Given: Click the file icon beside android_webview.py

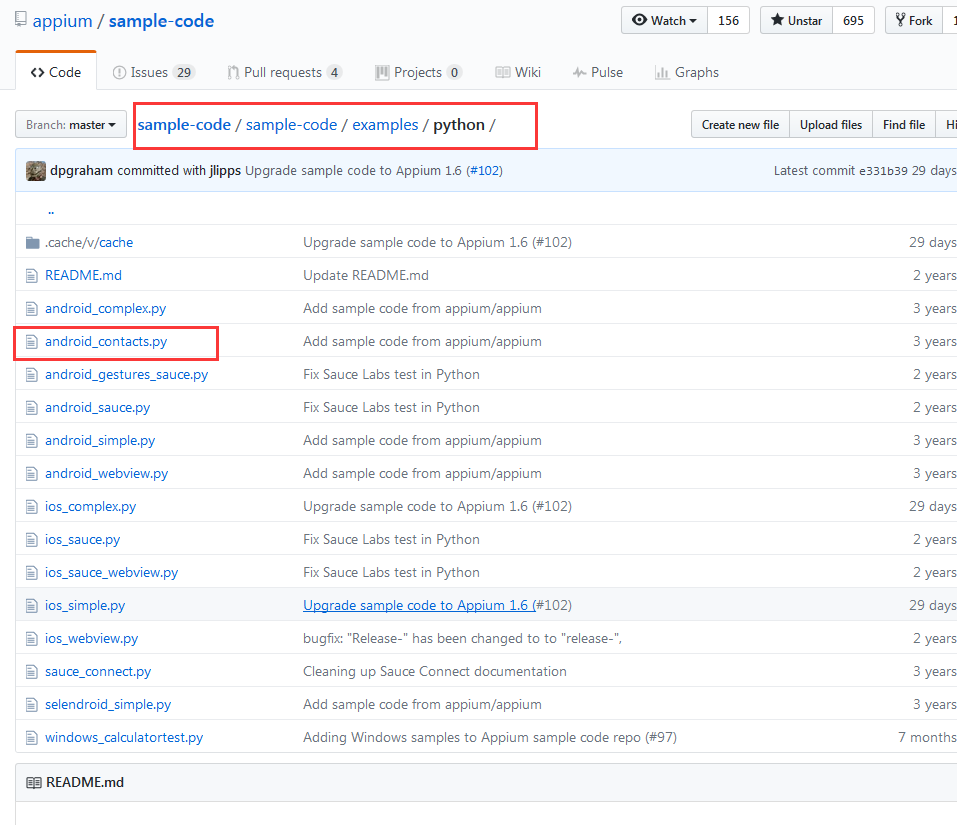Looking at the screenshot, I should [32, 474].
